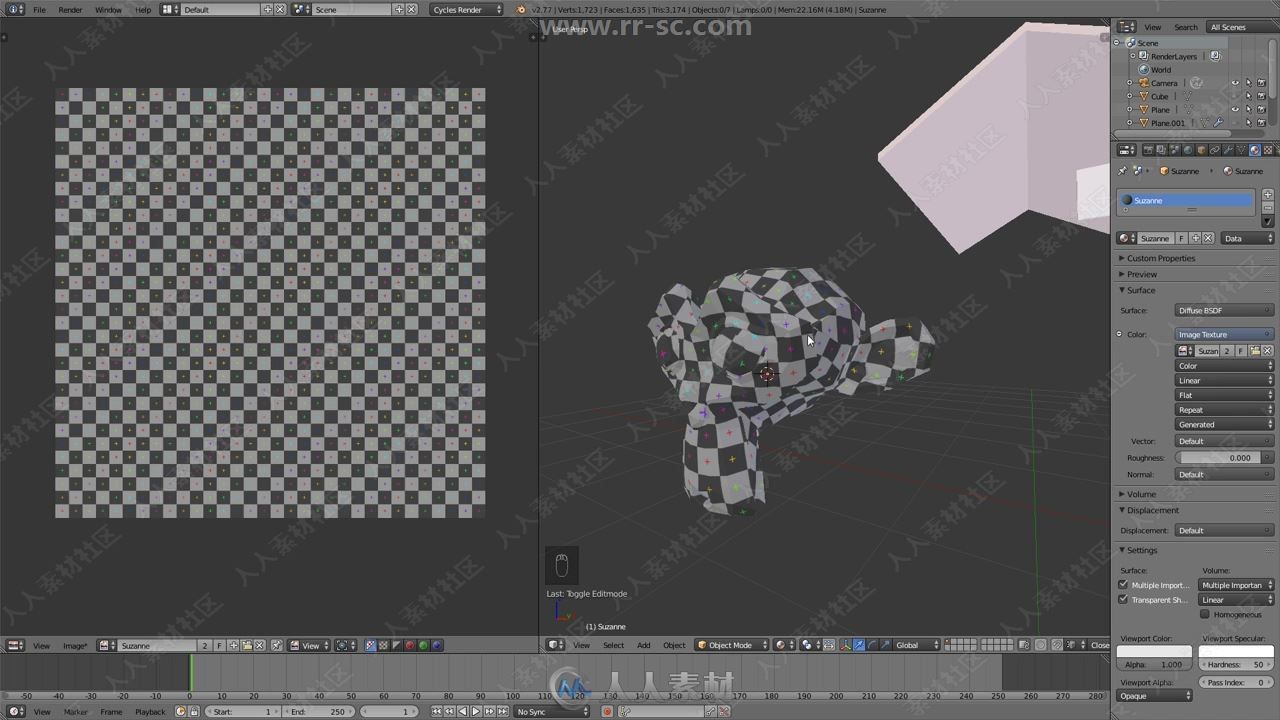The height and width of the screenshot is (720, 1280).
Task: Expand the Camera item in outliner
Action: [x=1129, y=83]
